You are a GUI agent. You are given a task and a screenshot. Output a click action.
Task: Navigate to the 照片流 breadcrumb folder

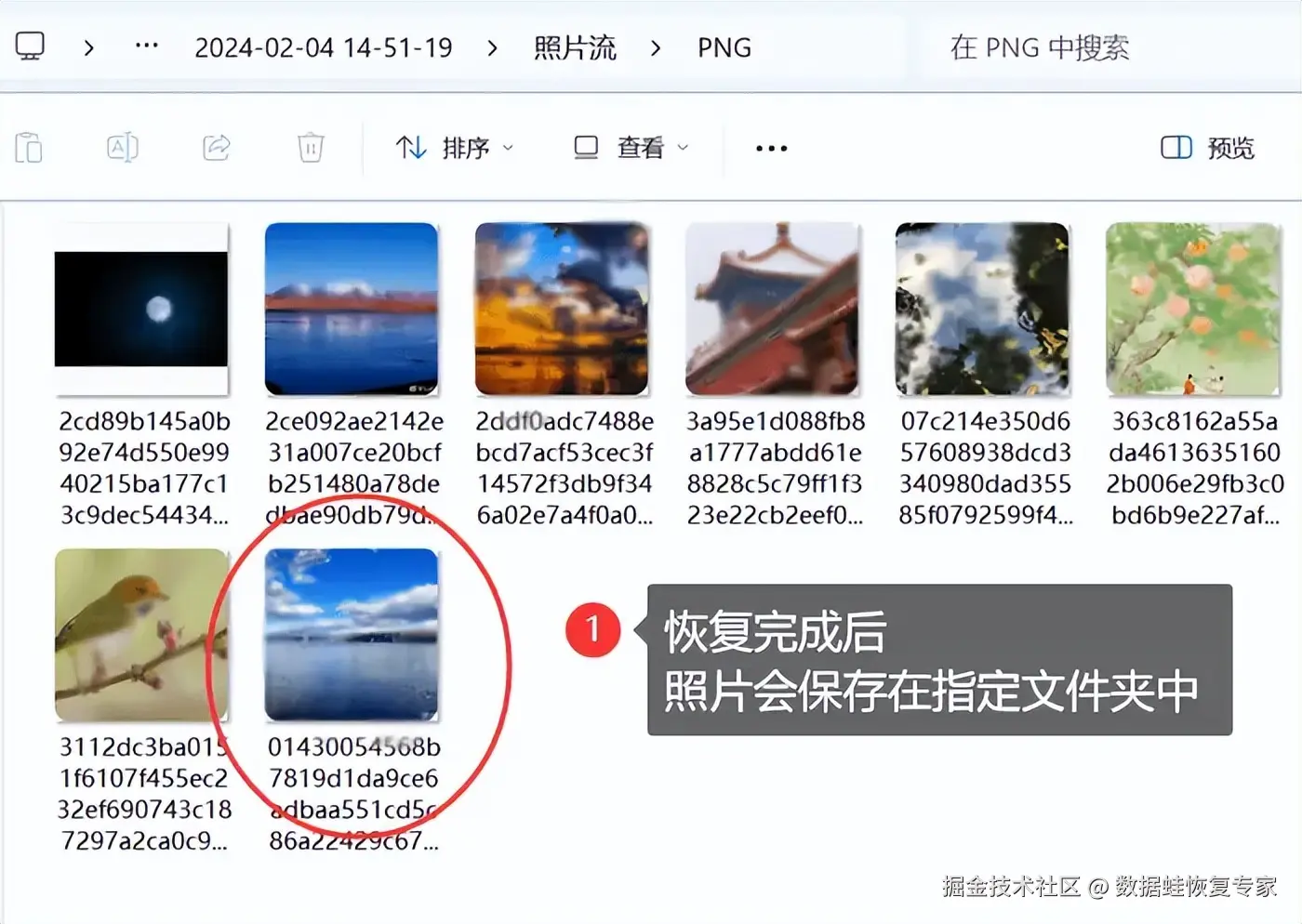(x=575, y=47)
